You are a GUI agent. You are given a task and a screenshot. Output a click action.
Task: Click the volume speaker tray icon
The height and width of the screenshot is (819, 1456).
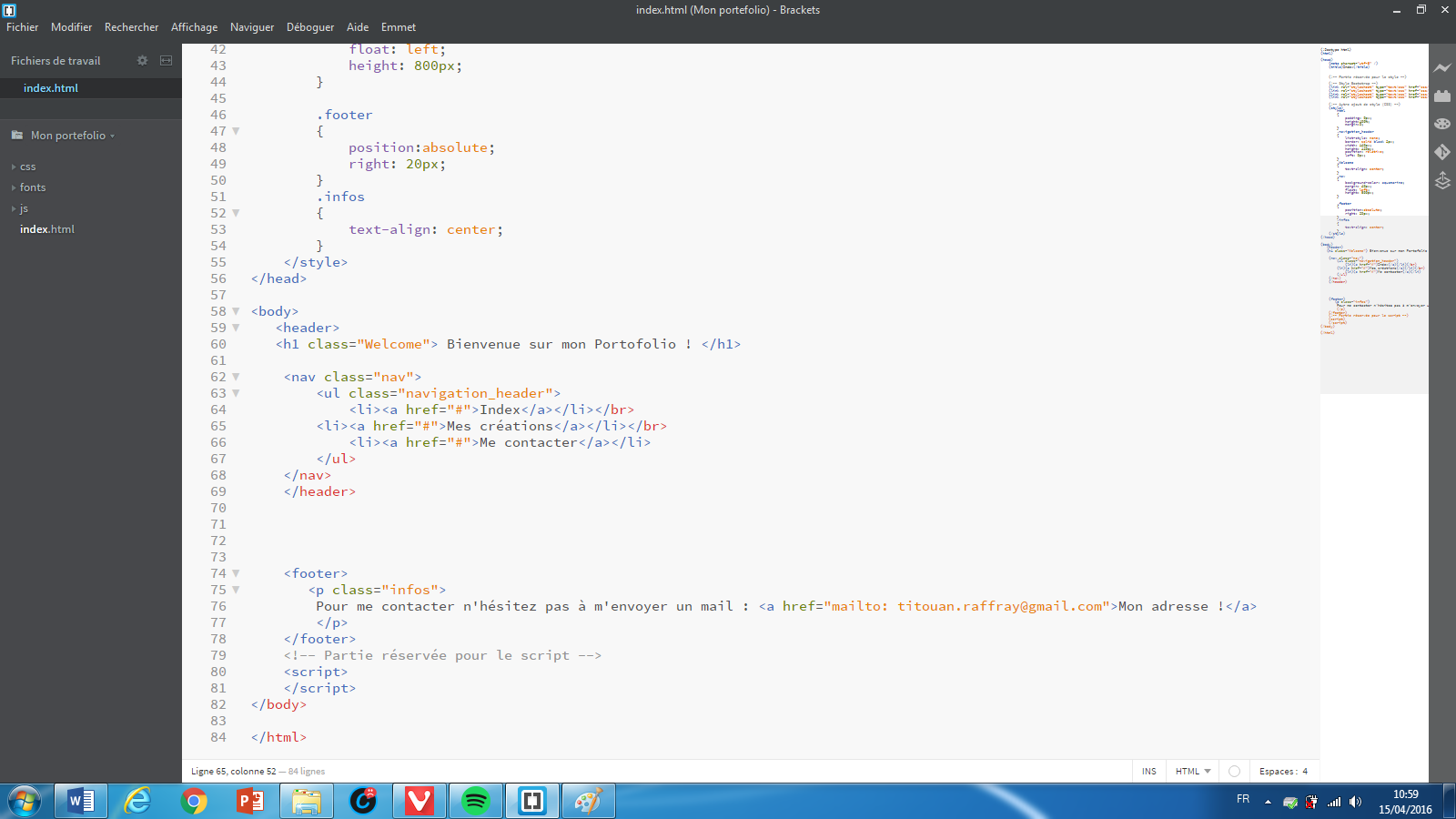click(1355, 802)
